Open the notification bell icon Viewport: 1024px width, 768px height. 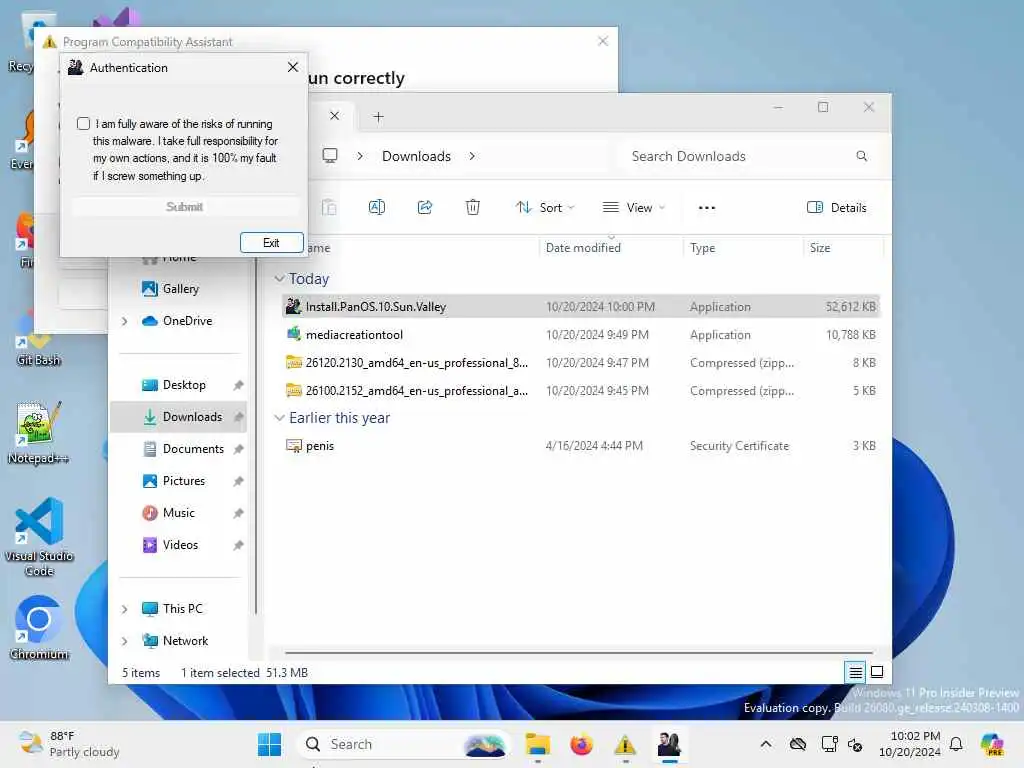pos(956,744)
